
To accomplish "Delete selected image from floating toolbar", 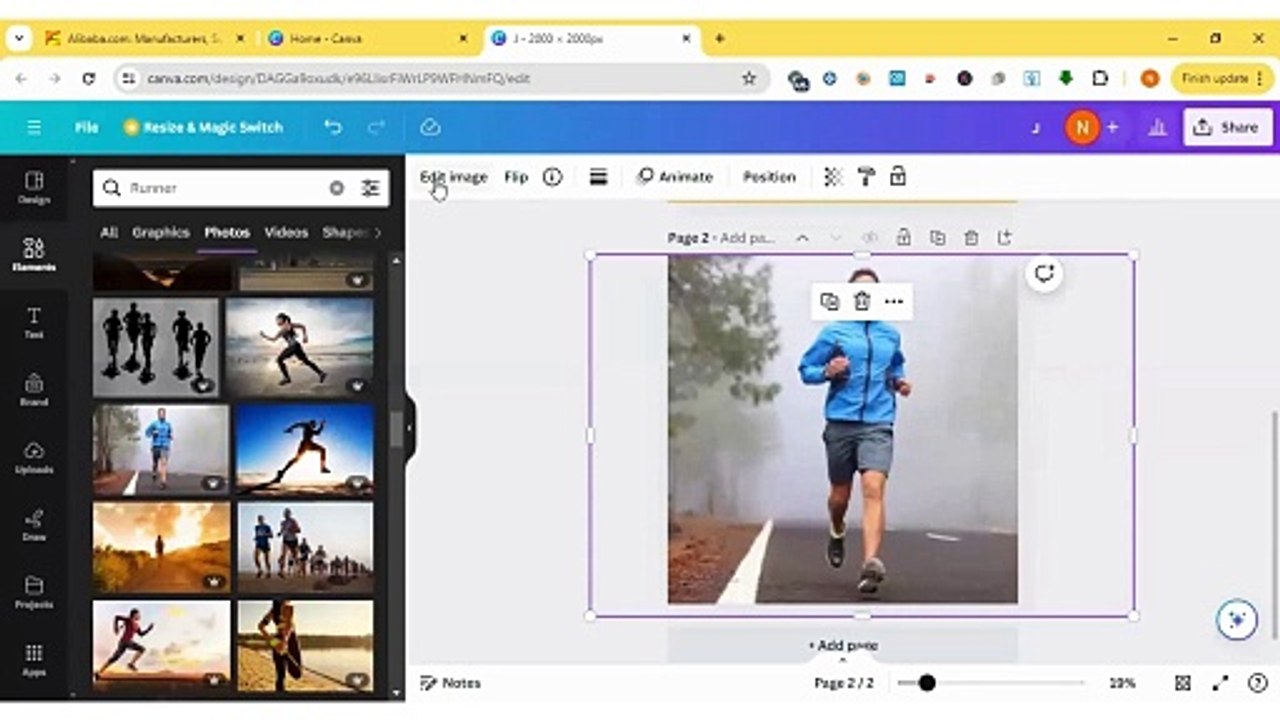I will 862,301.
